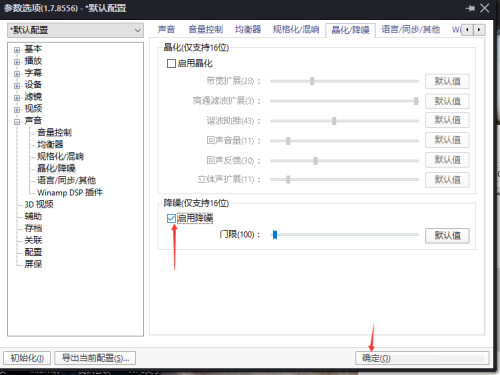
Task: Click the 高通滤波扩展 slider track
Action: point(344,101)
